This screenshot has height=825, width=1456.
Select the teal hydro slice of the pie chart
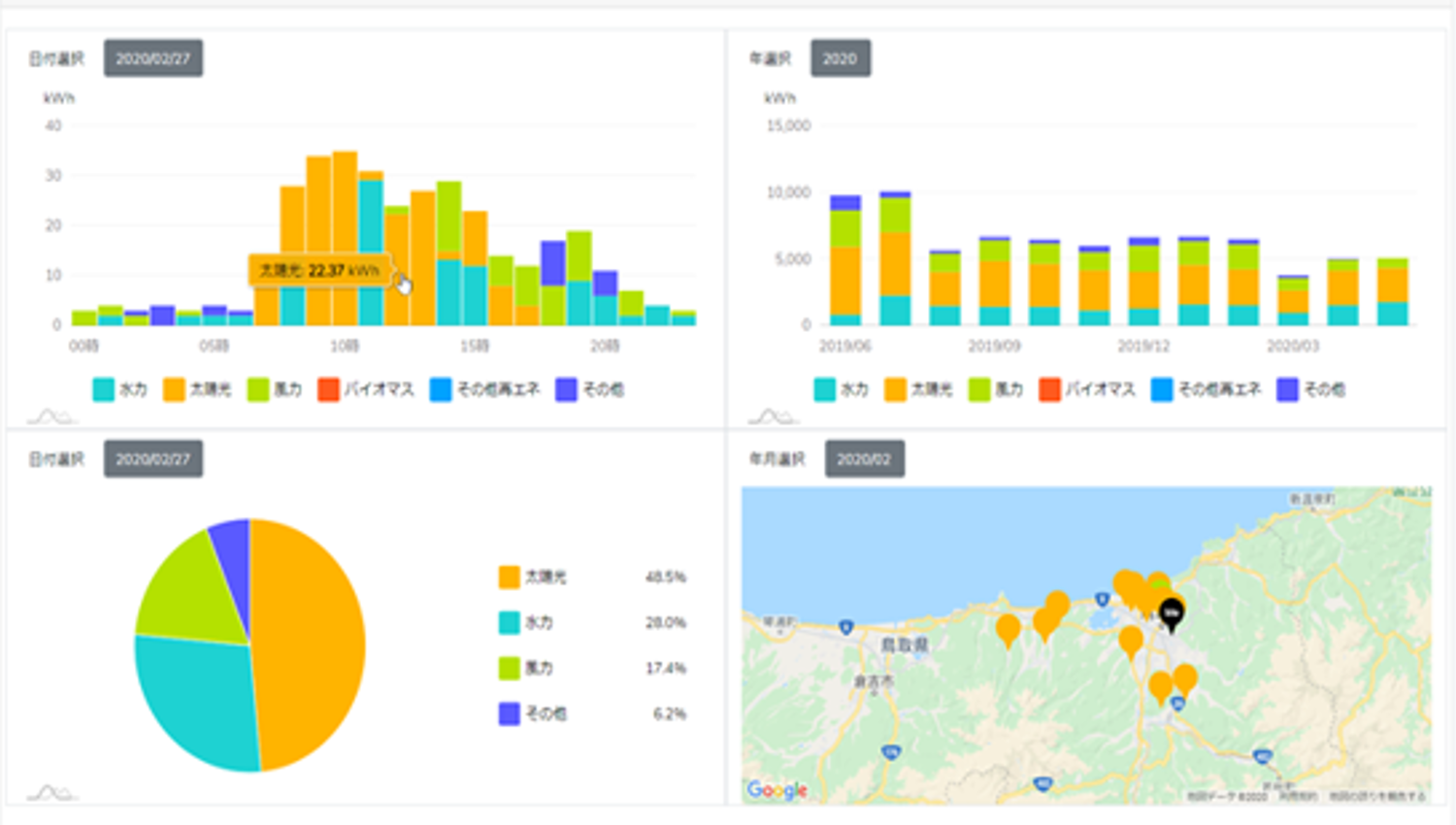coord(199,701)
